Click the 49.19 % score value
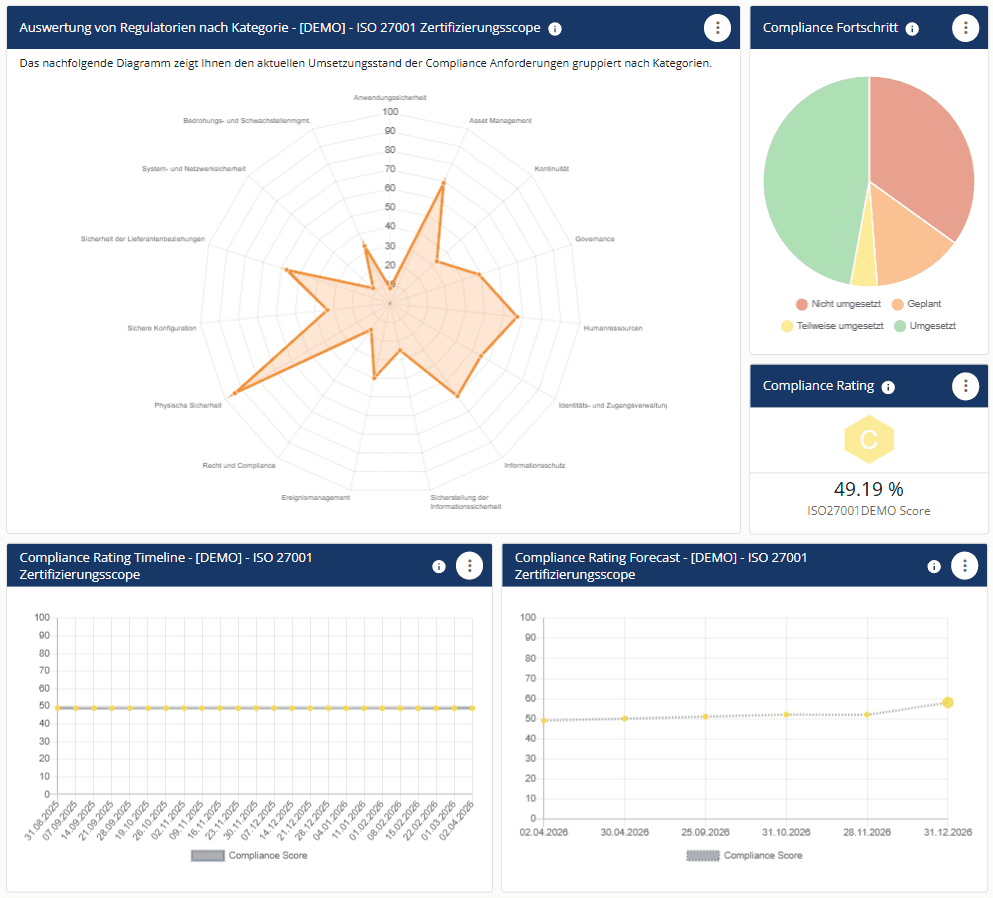This screenshot has height=898, width=993. (868, 489)
